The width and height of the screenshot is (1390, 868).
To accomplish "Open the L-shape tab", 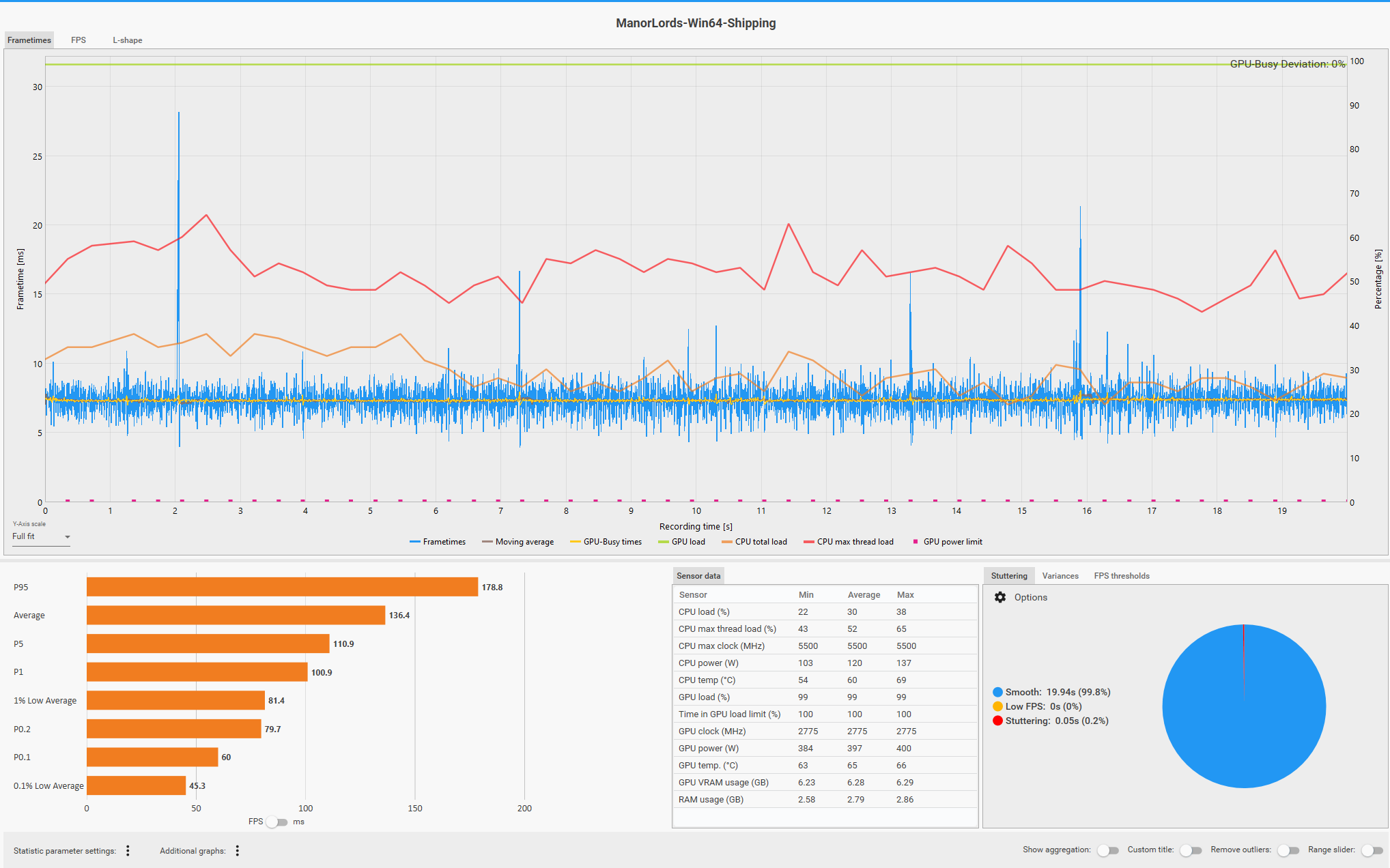I will (128, 40).
